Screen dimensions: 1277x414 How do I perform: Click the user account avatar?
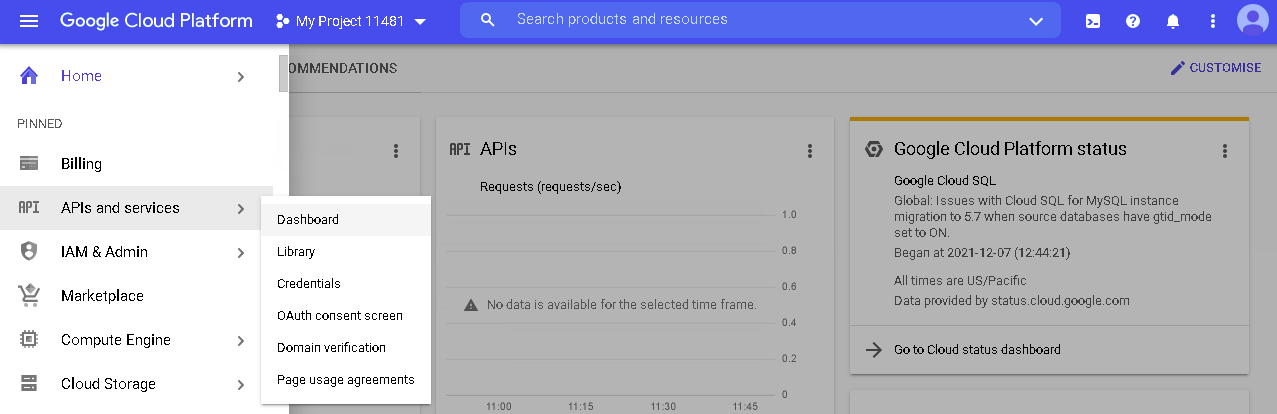1252,20
